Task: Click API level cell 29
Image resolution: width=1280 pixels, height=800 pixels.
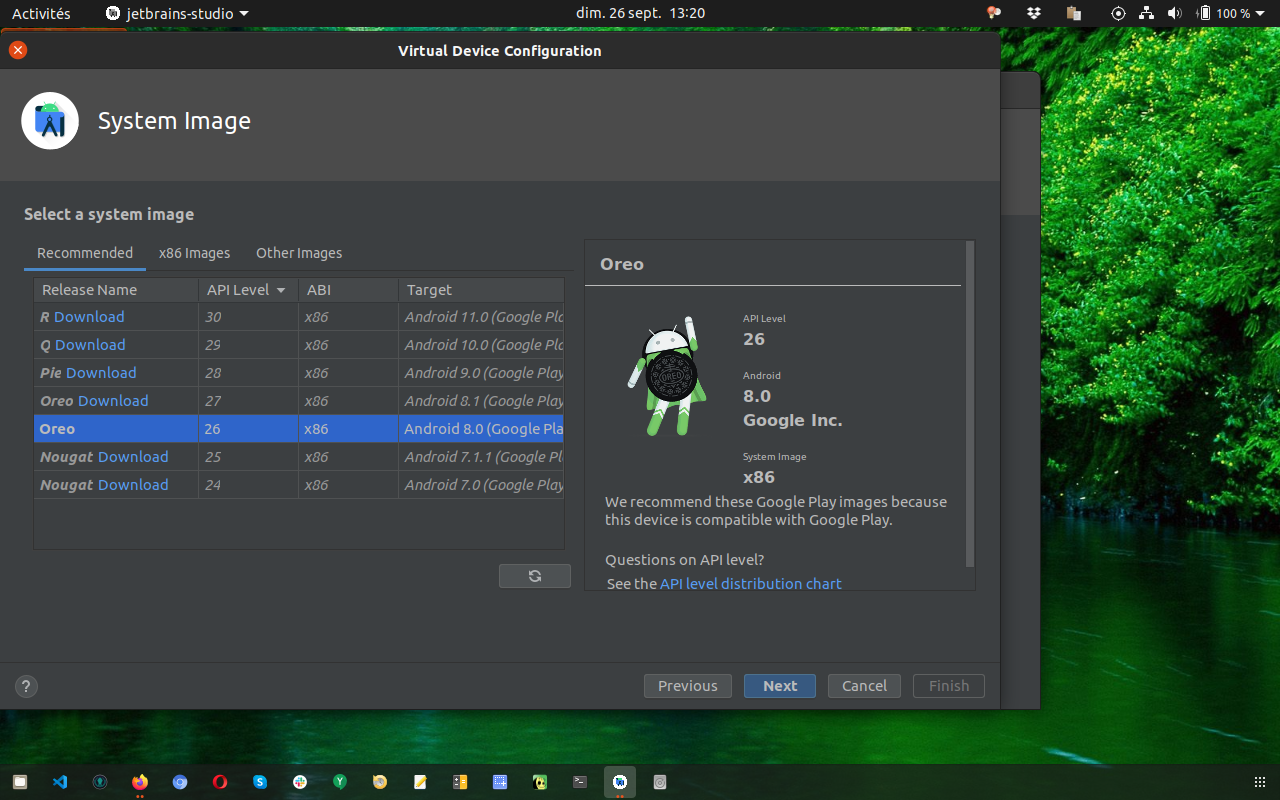Action: click(x=248, y=345)
